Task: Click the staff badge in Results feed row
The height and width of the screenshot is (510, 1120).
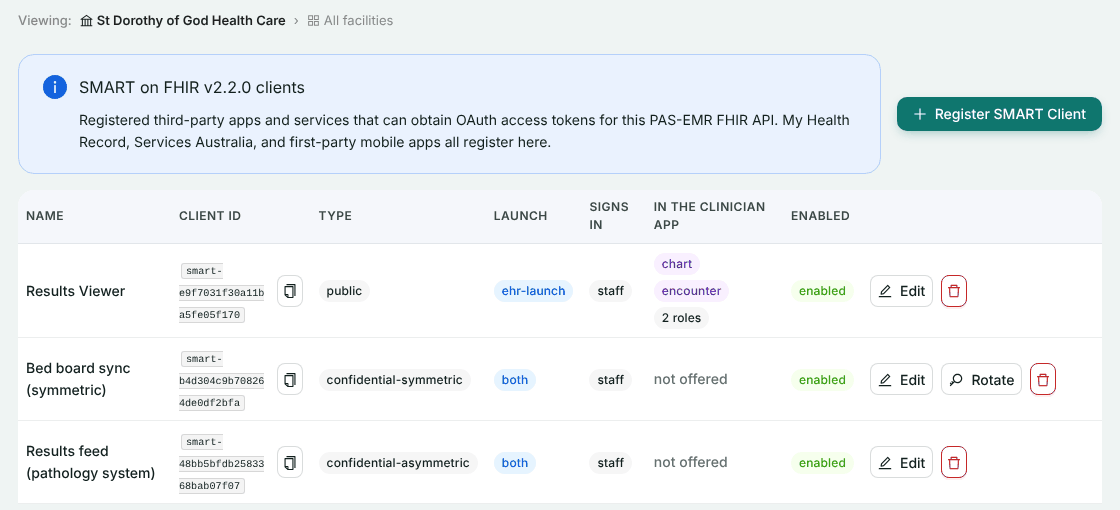Action: click(610, 462)
